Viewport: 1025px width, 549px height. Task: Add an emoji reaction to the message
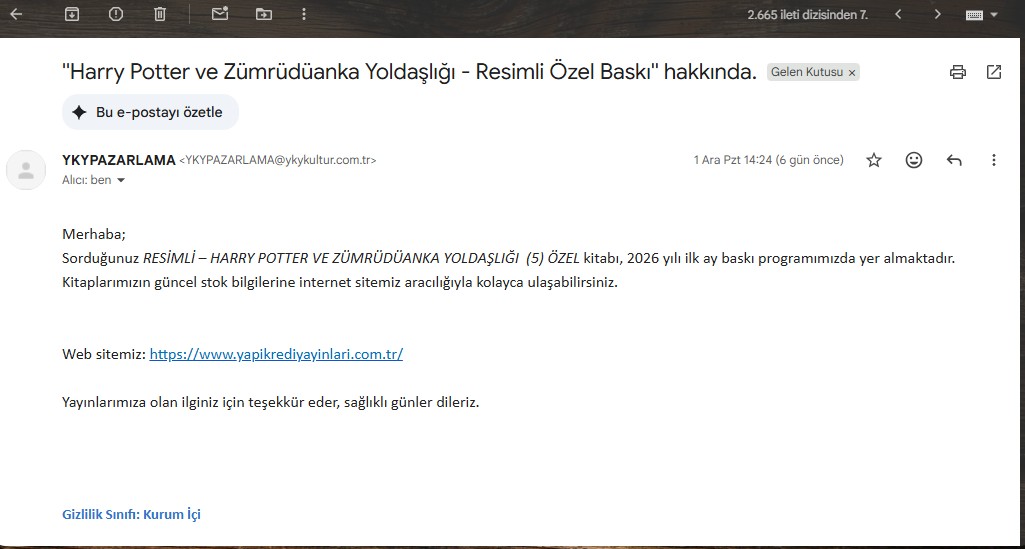pyautogui.click(x=914, y=160)
